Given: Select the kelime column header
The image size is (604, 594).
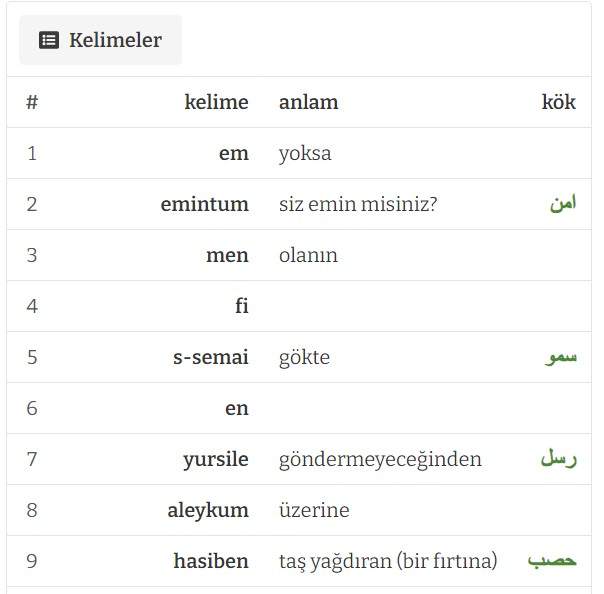Looking at the screenshot, I should coord(216,102).
